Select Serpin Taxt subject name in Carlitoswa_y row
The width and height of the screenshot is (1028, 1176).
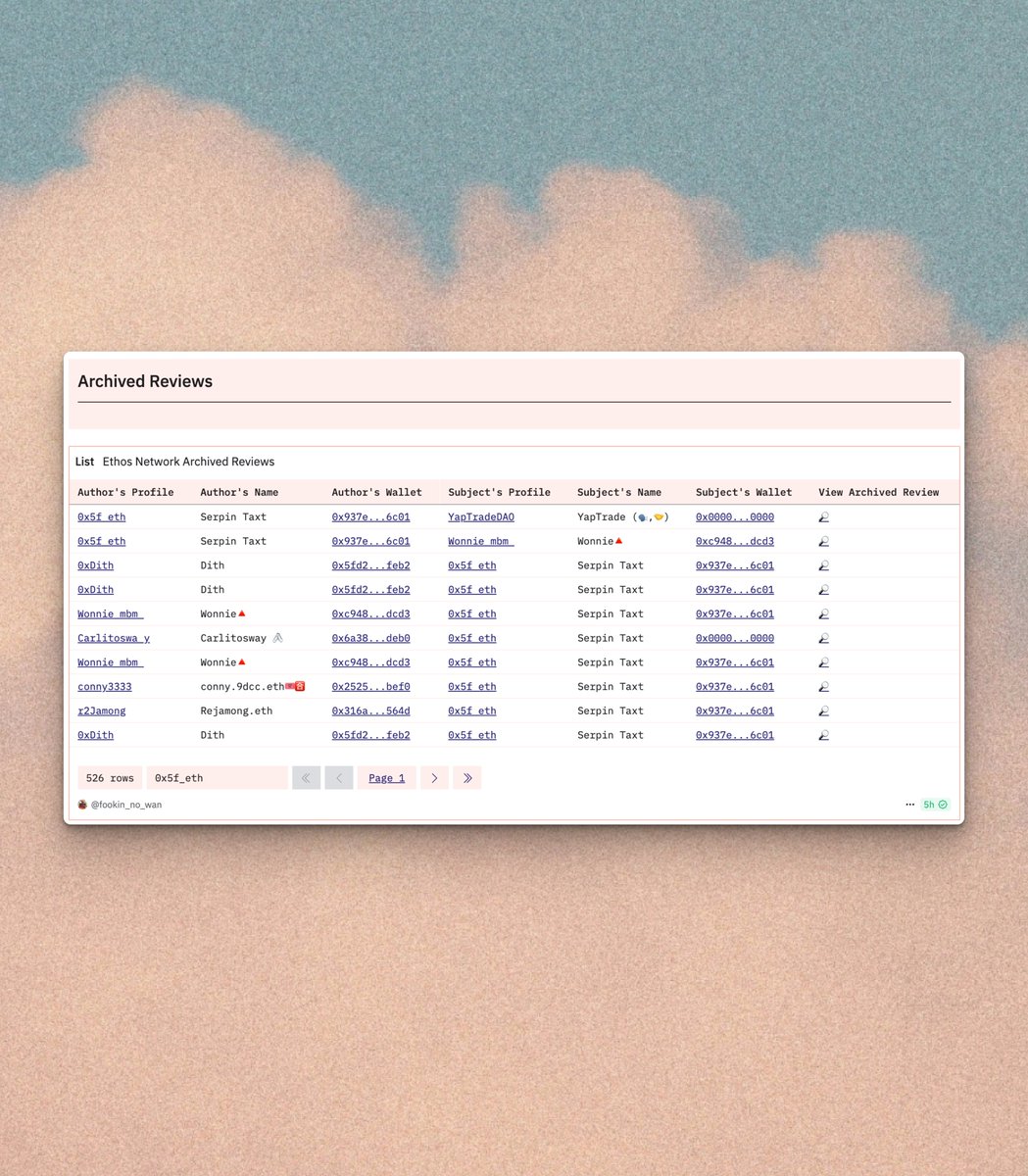coord(611,638)
